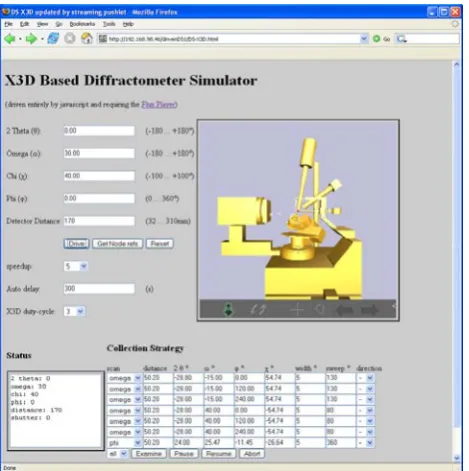
Task: Click the Reset button
Action: click(x=160, y=244)
